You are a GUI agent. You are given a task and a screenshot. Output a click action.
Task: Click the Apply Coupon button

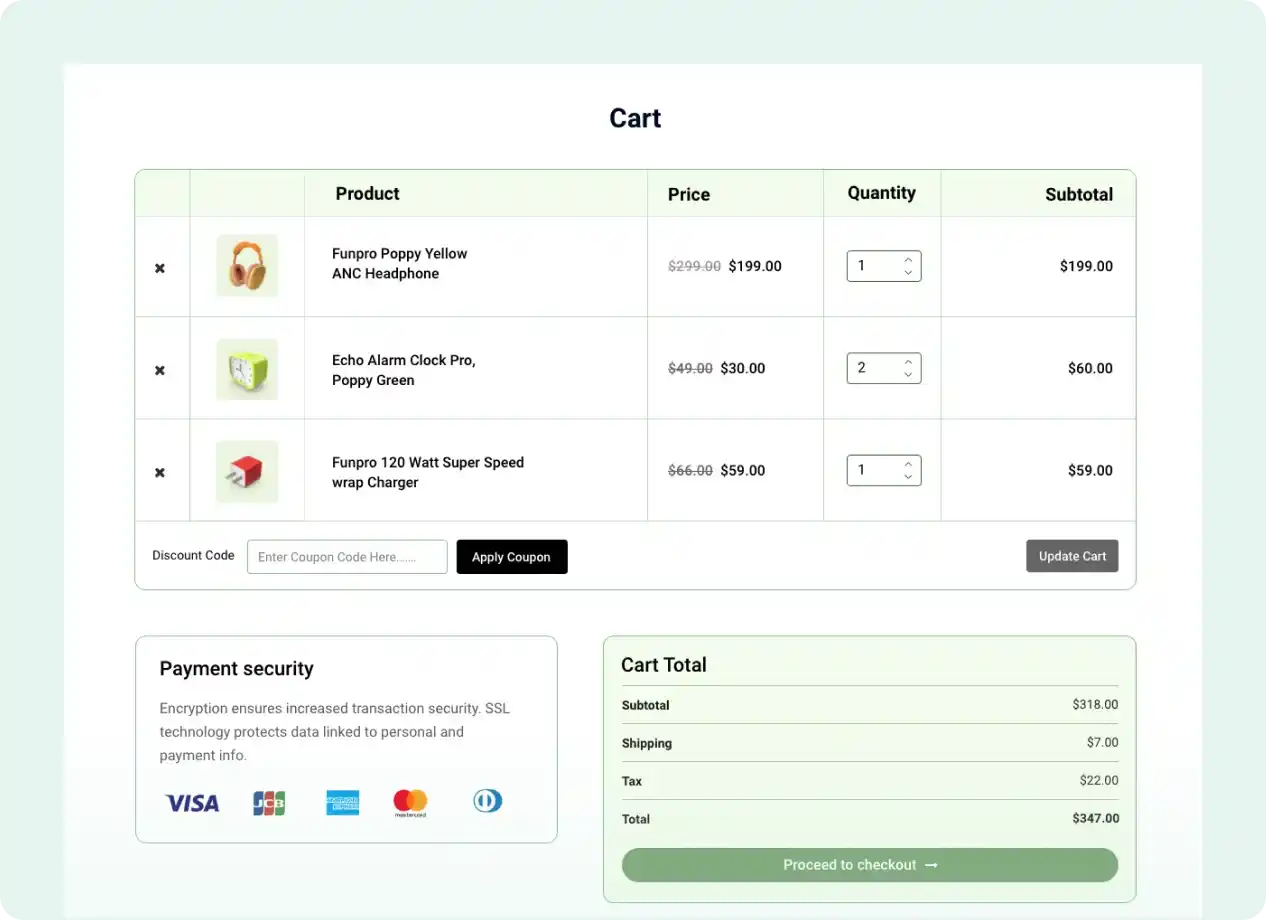[511, 556]
